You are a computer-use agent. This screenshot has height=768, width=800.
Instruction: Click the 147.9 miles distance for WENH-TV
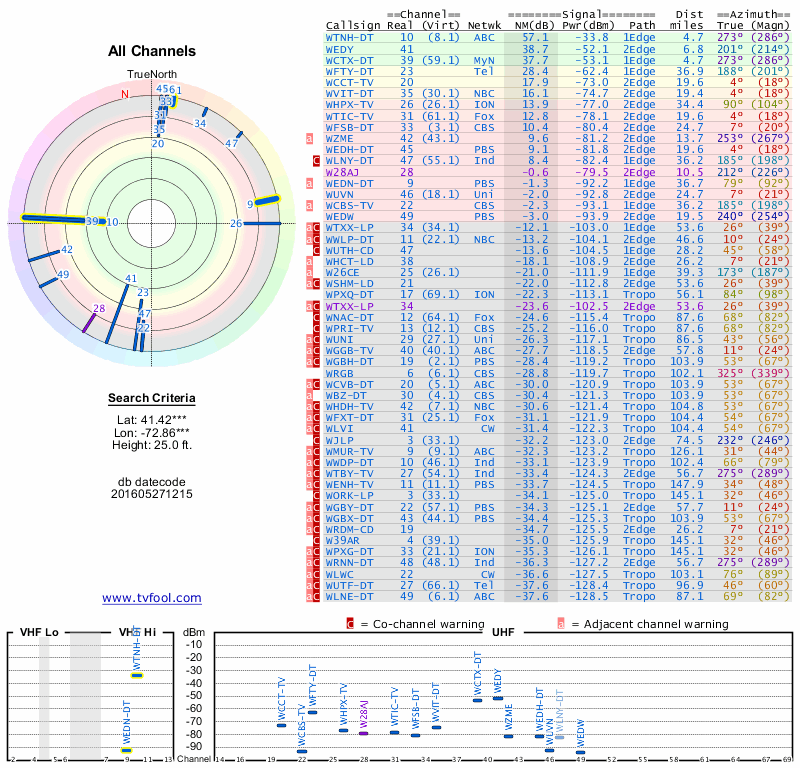point(687,484)
